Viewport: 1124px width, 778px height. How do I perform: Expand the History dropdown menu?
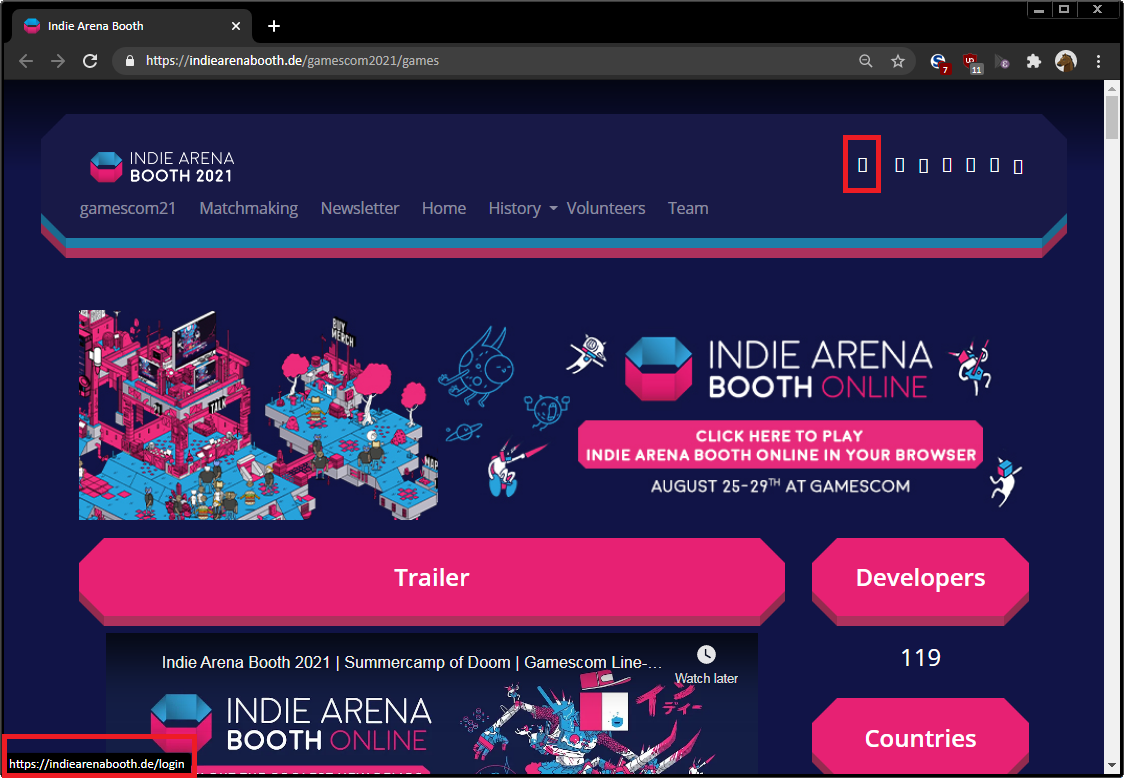(523, 208)
